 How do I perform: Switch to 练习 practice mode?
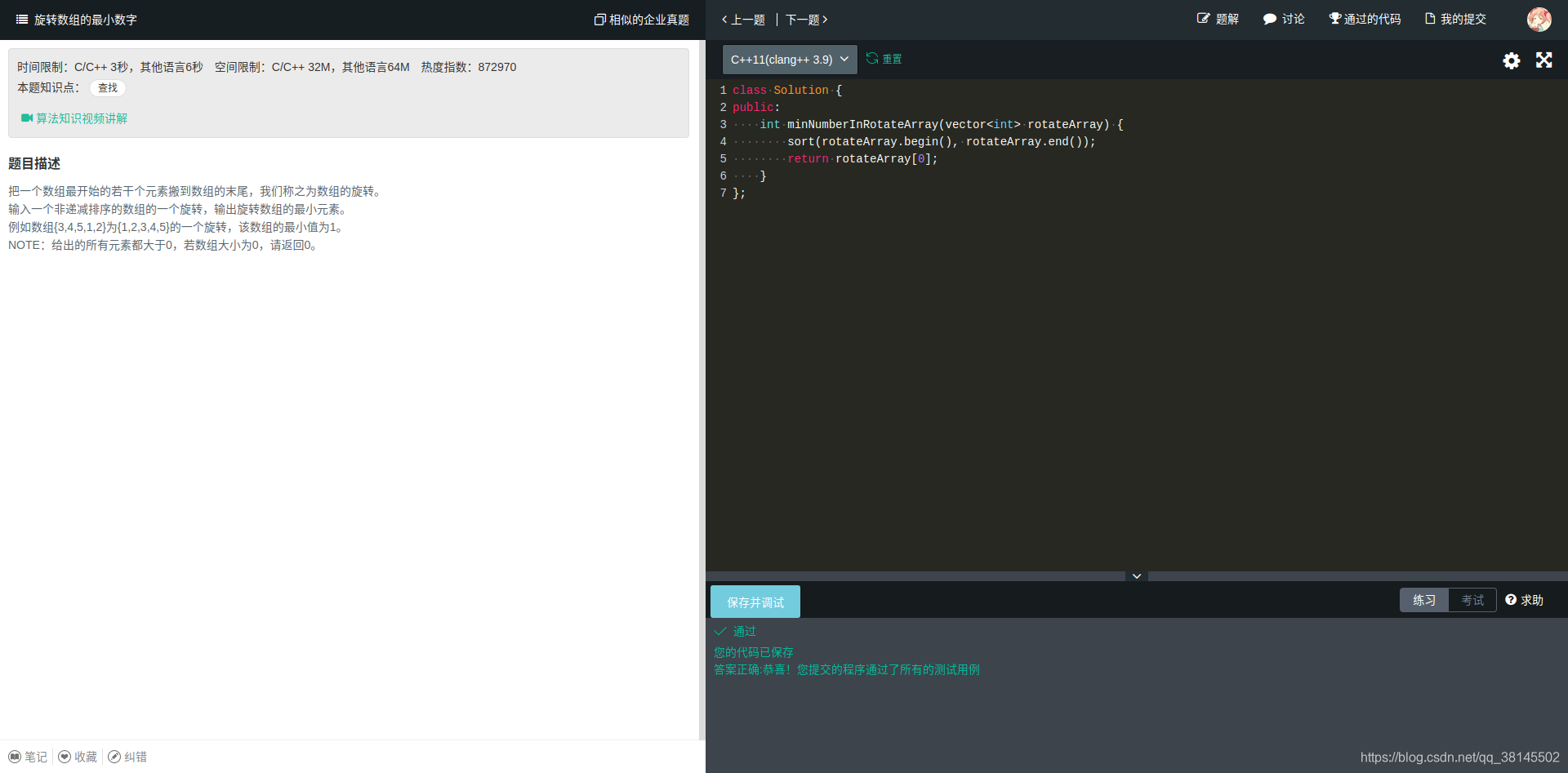tap(1424, 600)
